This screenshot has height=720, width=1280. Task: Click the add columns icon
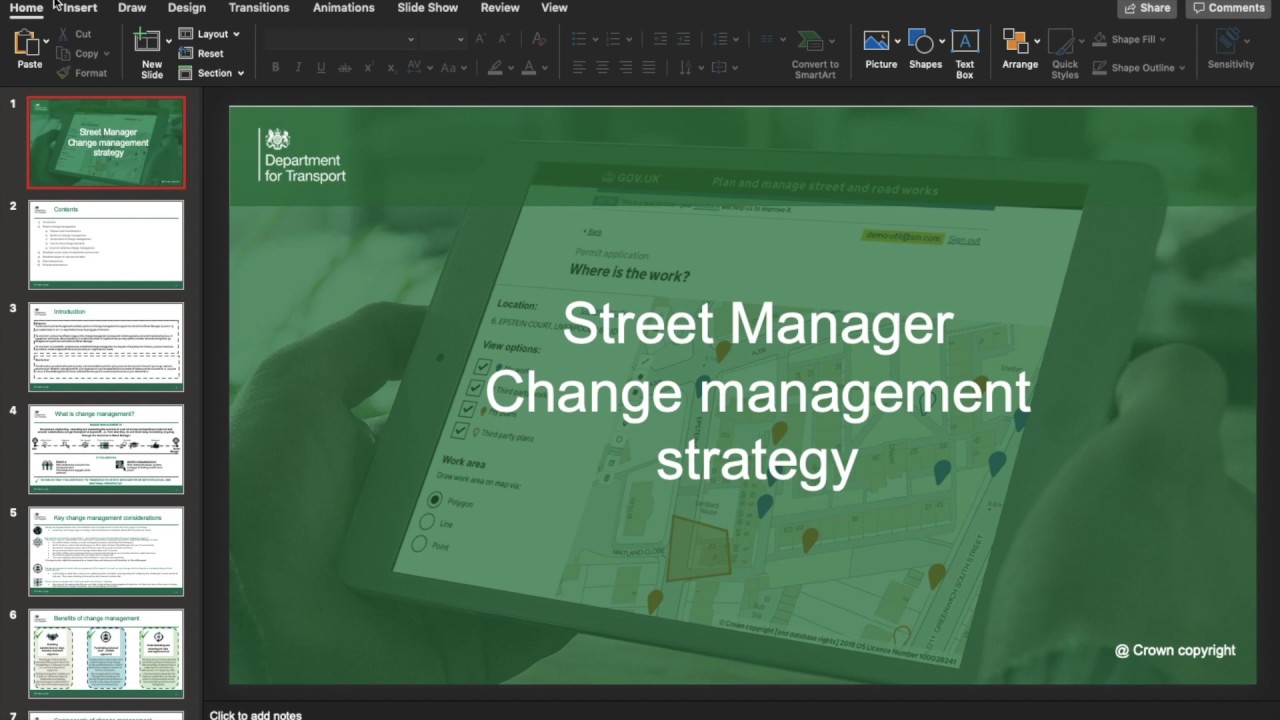[767, 39]
